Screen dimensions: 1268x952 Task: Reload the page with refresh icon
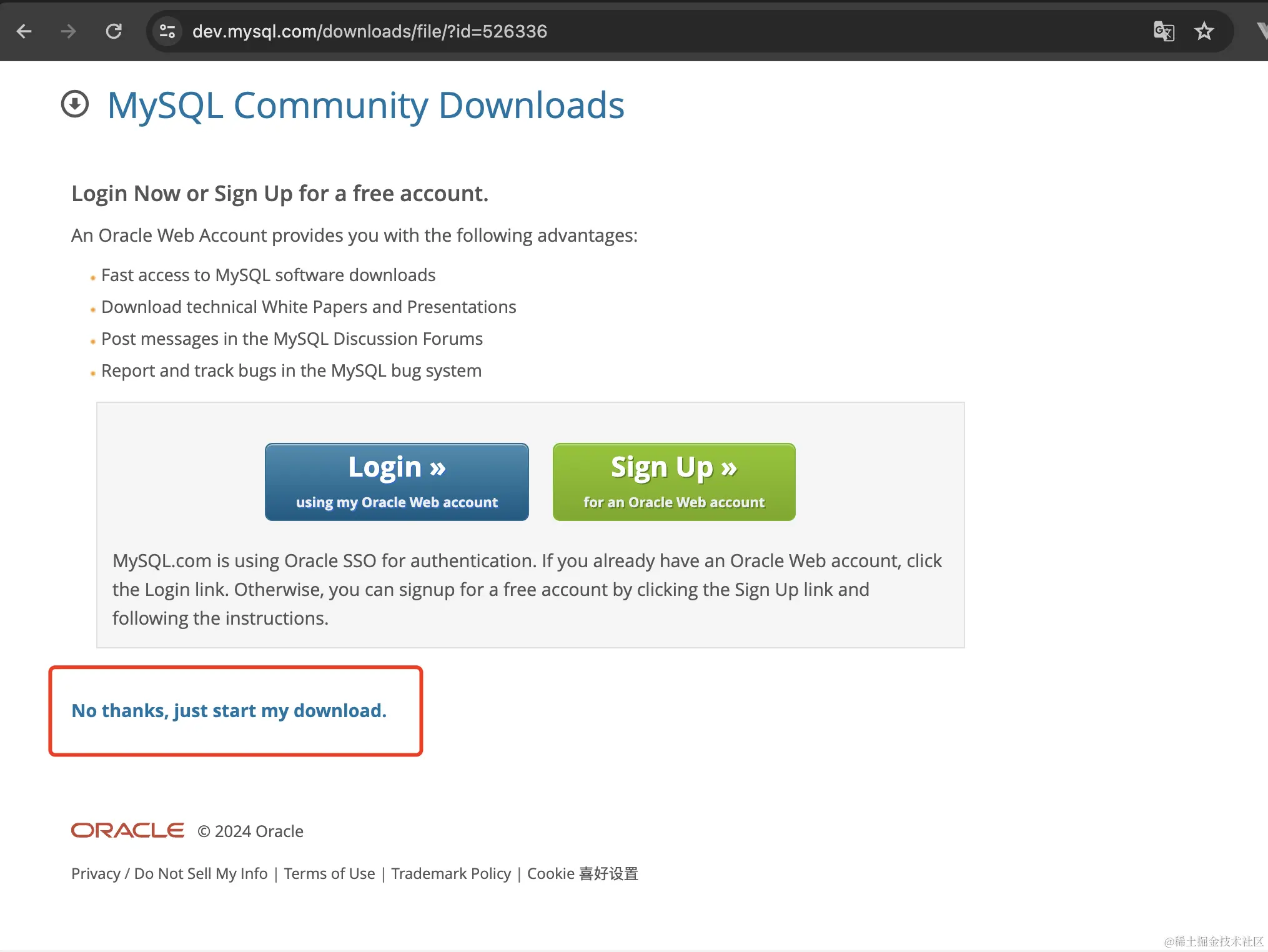point(114,31)
